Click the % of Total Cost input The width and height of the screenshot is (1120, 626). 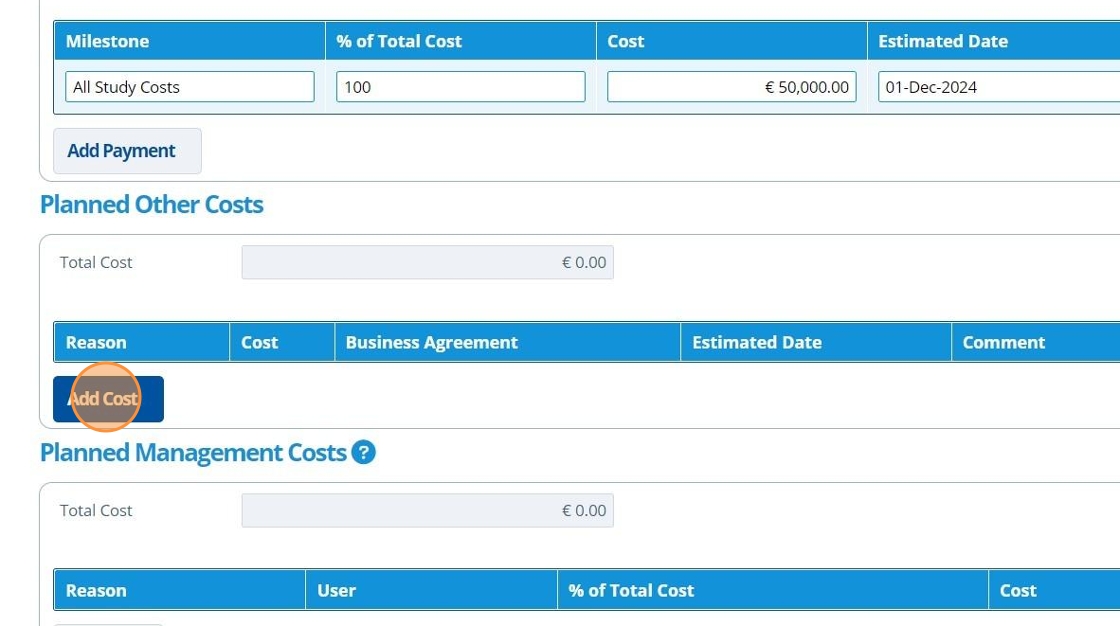pyautogui.click(x=460, y=87)
